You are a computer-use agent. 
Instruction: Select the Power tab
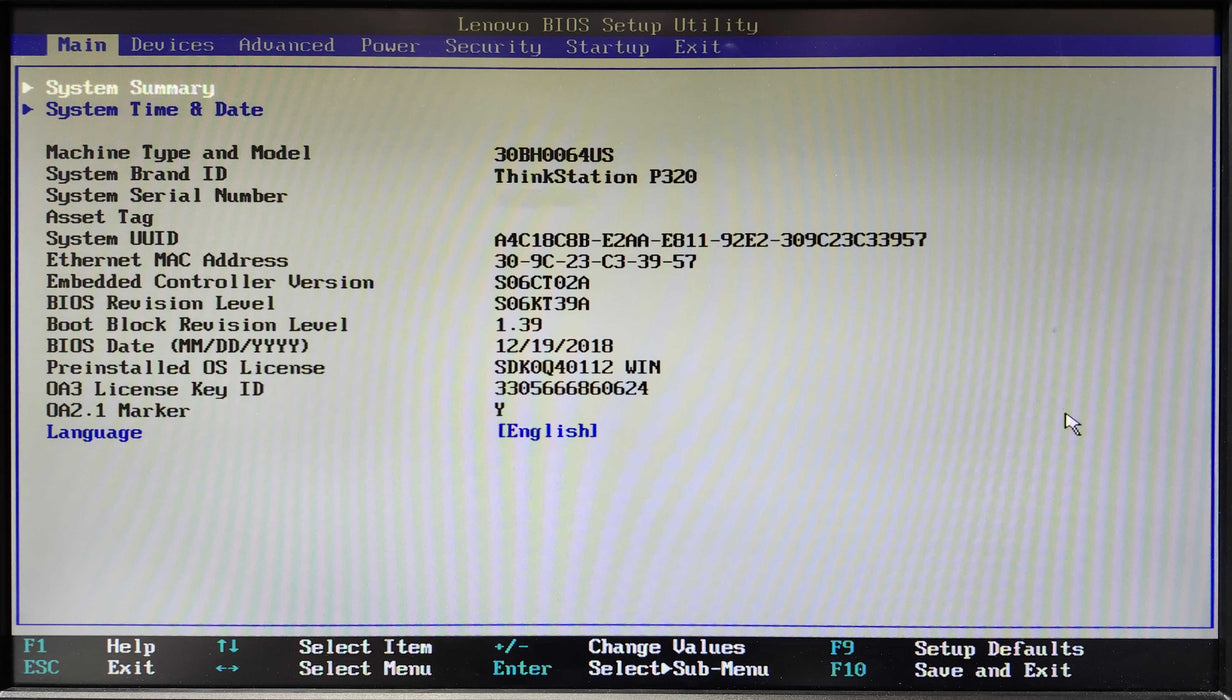tap(390, 45)
